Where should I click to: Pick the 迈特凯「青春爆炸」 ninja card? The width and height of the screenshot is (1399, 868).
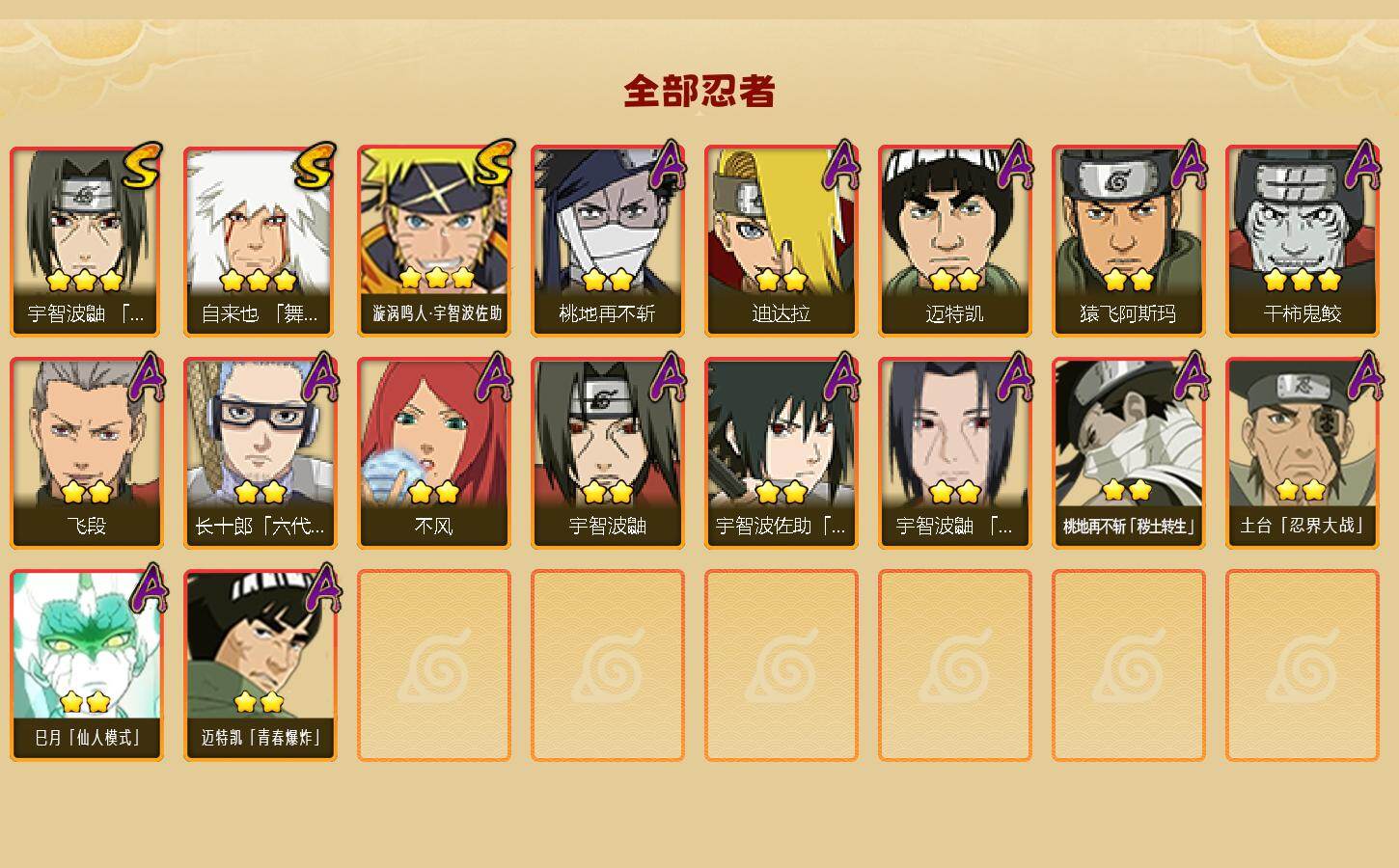[261, 665]
